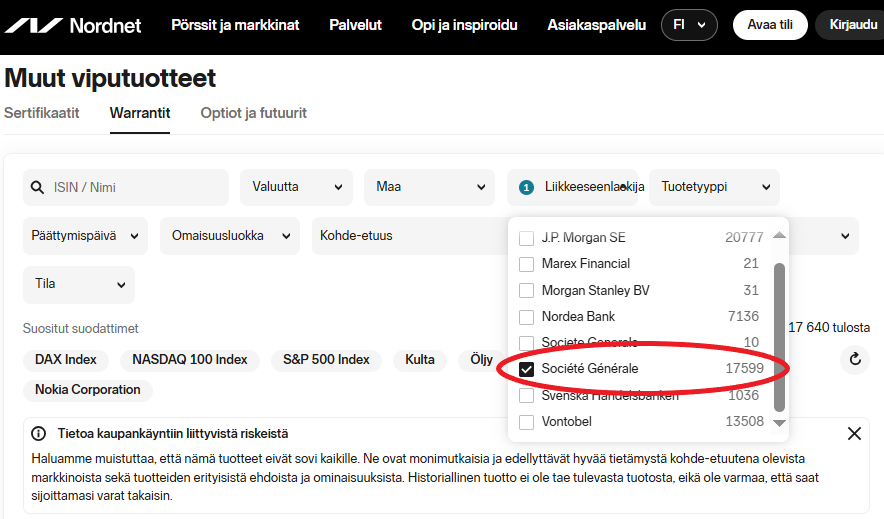The height and width of the screenshot is (519, 884).
Task: Open the Kohde-etuus filter
Action: point(410,236)
